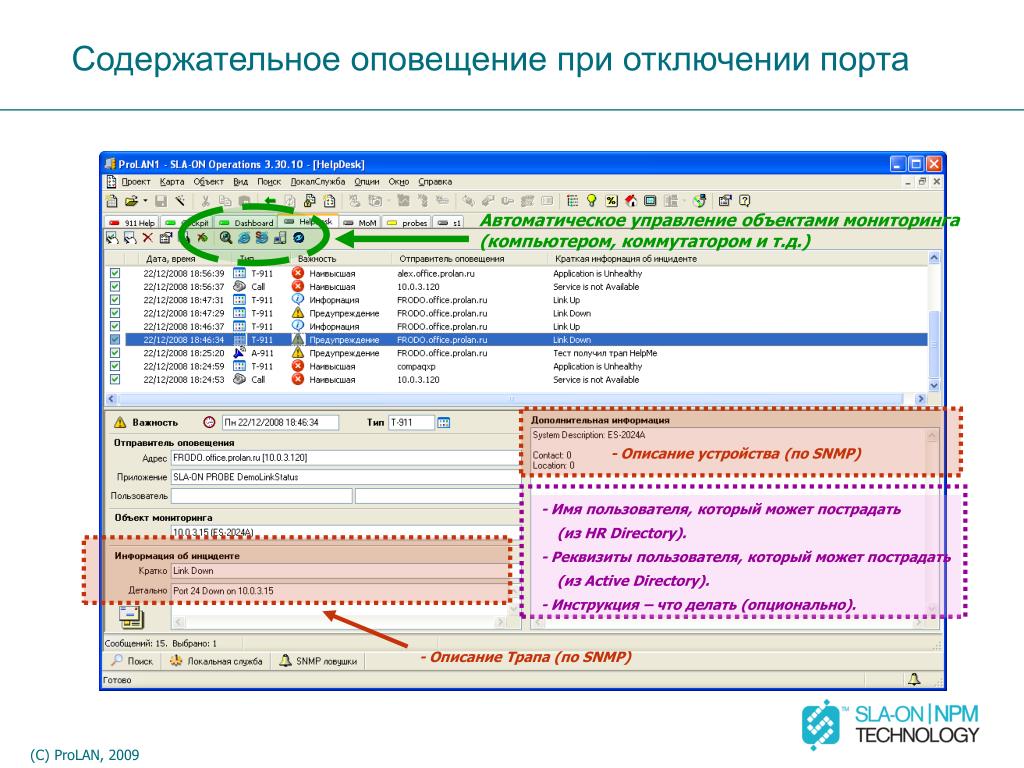
Task: Click the Open folder toolbar icon
Action: point(131,200)
